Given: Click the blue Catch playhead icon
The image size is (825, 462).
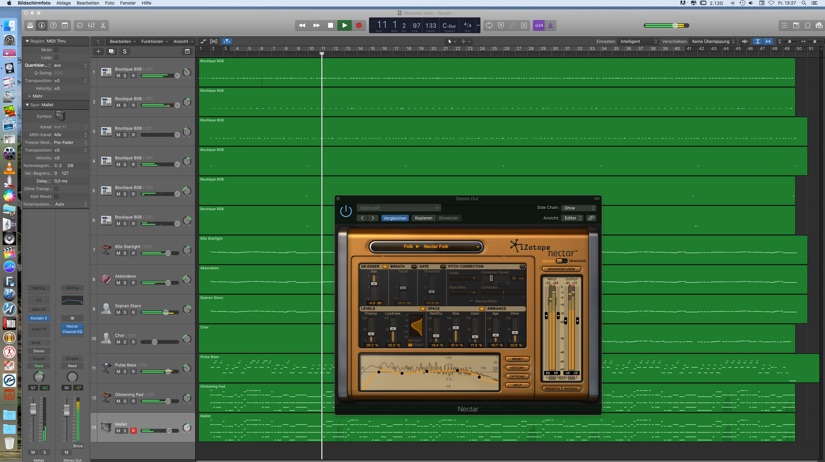Looking at the screenshot, I should [x=226, y=41].
